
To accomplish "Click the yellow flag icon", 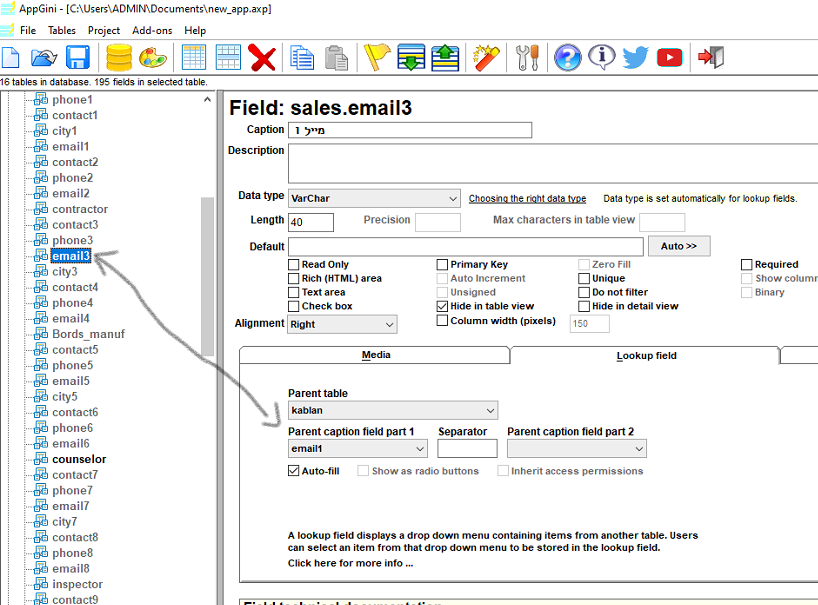I will tap(377, 57).
